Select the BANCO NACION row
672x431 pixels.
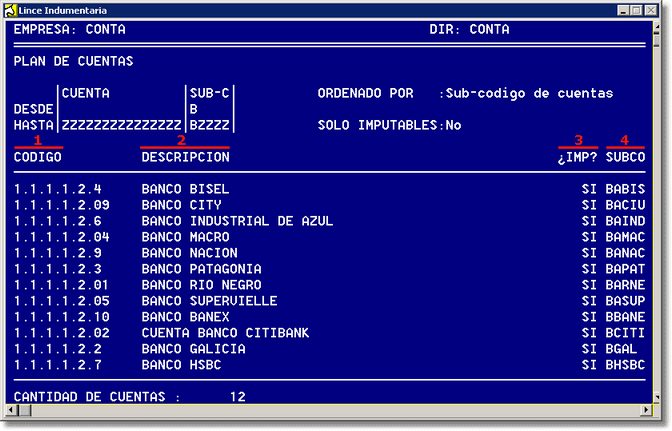pyautogui.click(x=329, y=253)
